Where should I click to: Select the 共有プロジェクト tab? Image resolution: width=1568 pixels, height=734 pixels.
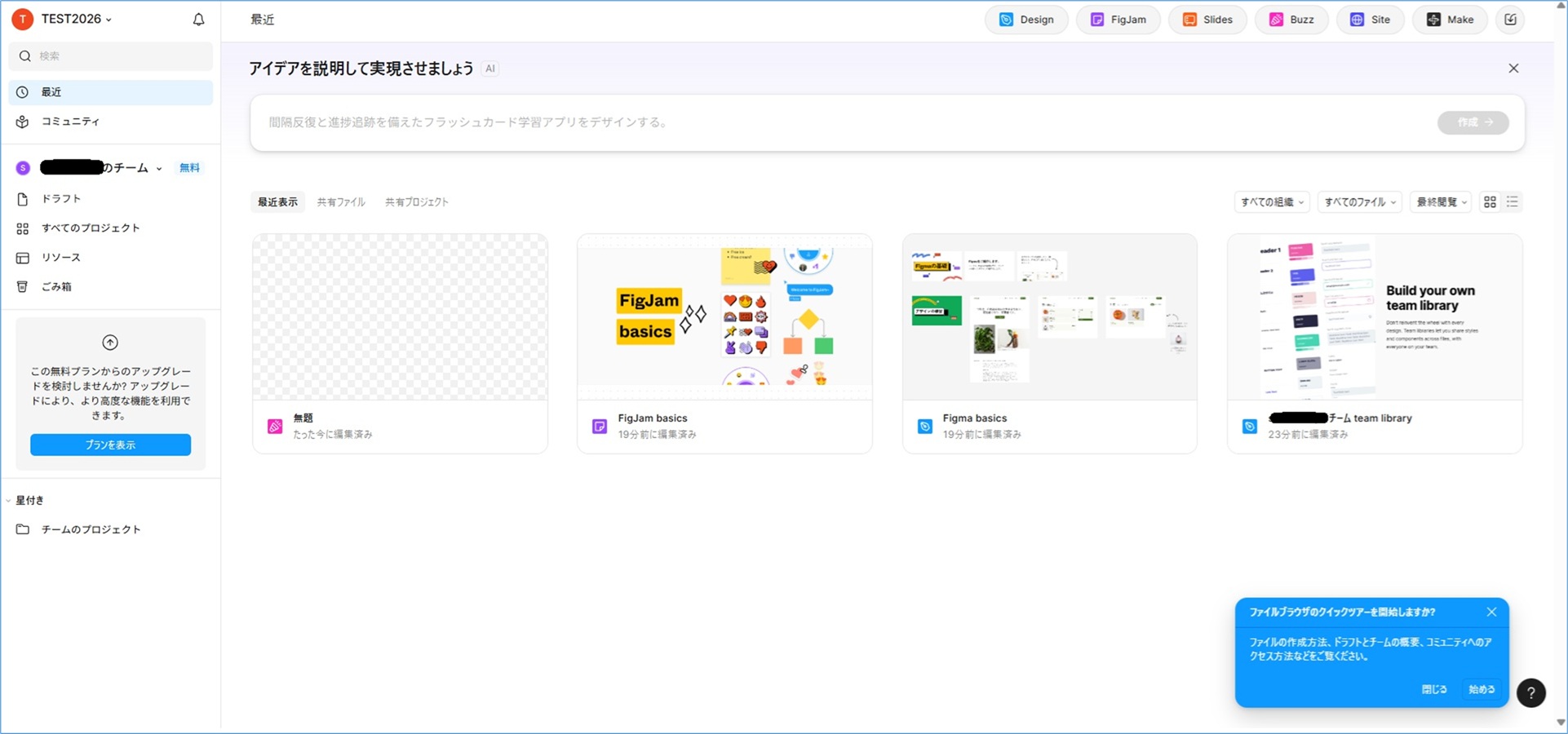(417, 202)
